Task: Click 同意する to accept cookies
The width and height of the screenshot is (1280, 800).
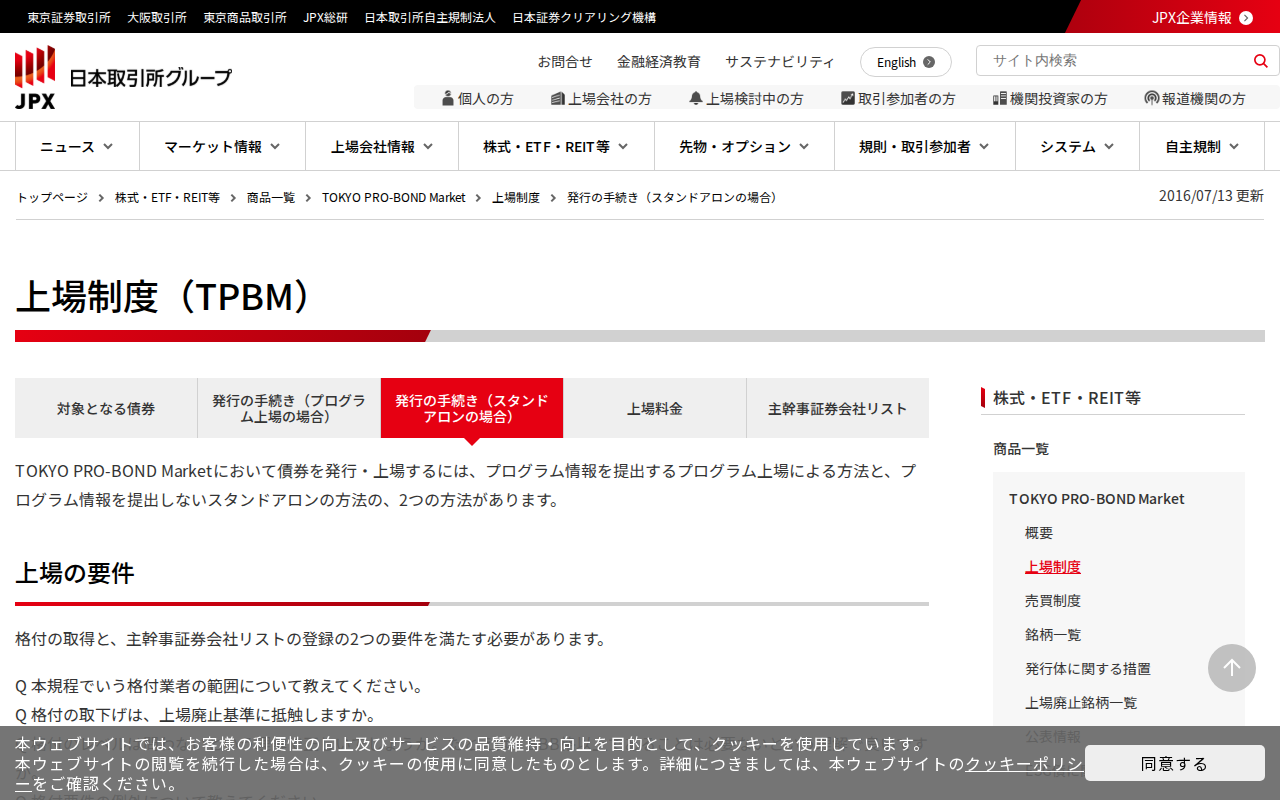Action: click(1175, 763)
